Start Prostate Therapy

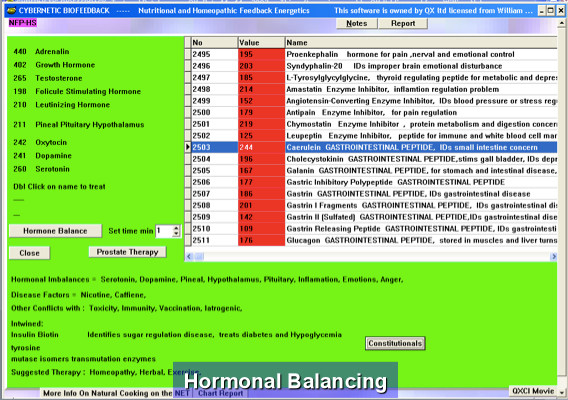click(128, 252)
